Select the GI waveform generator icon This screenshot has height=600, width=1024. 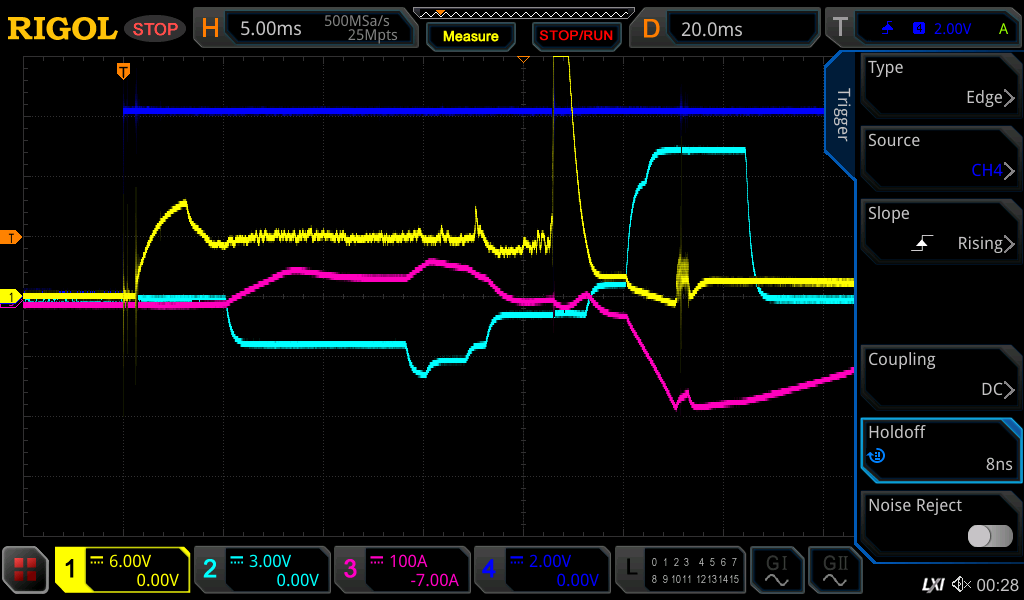pos(776,570)
